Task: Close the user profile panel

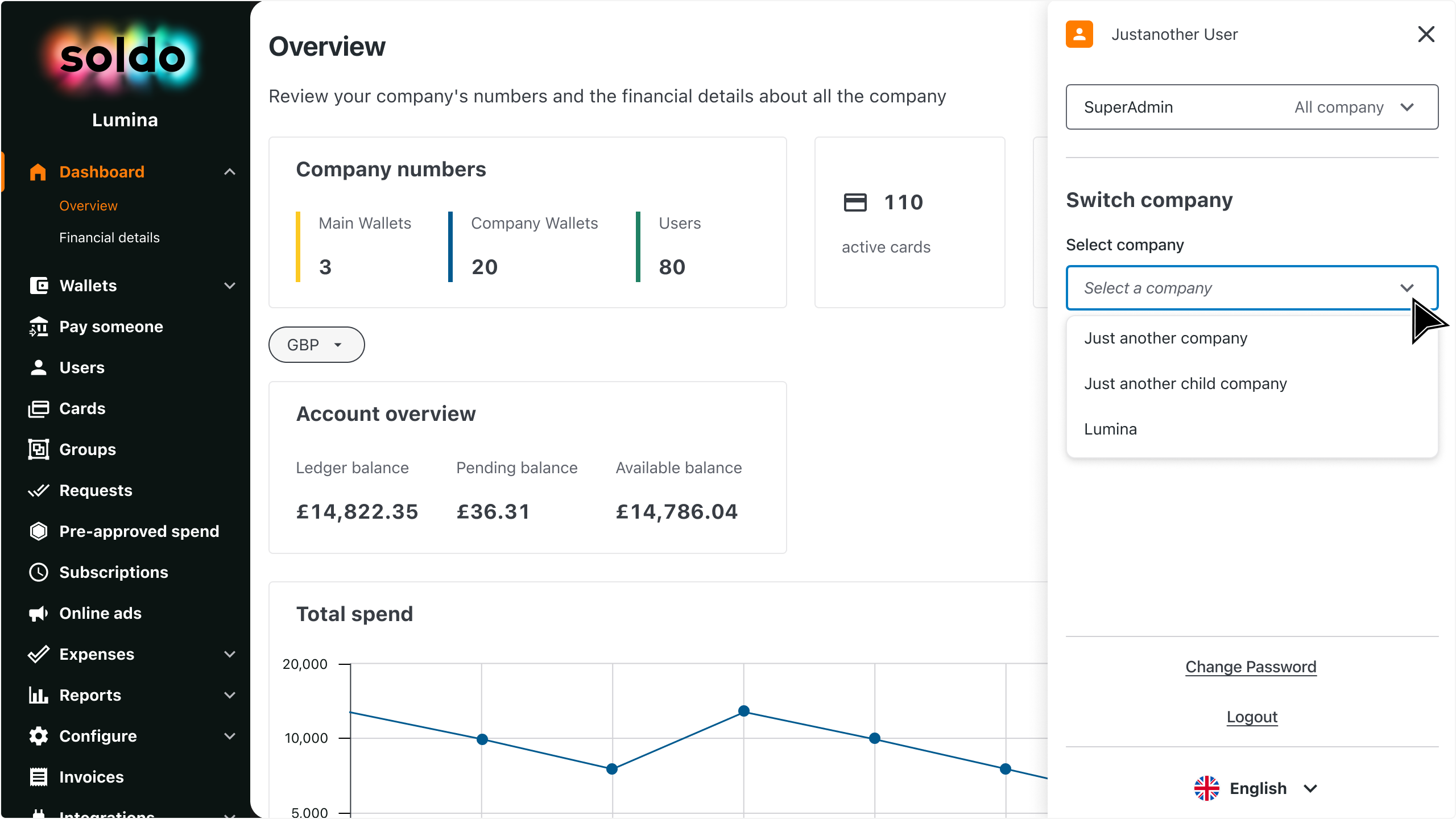Action: tap(1426, 34)
